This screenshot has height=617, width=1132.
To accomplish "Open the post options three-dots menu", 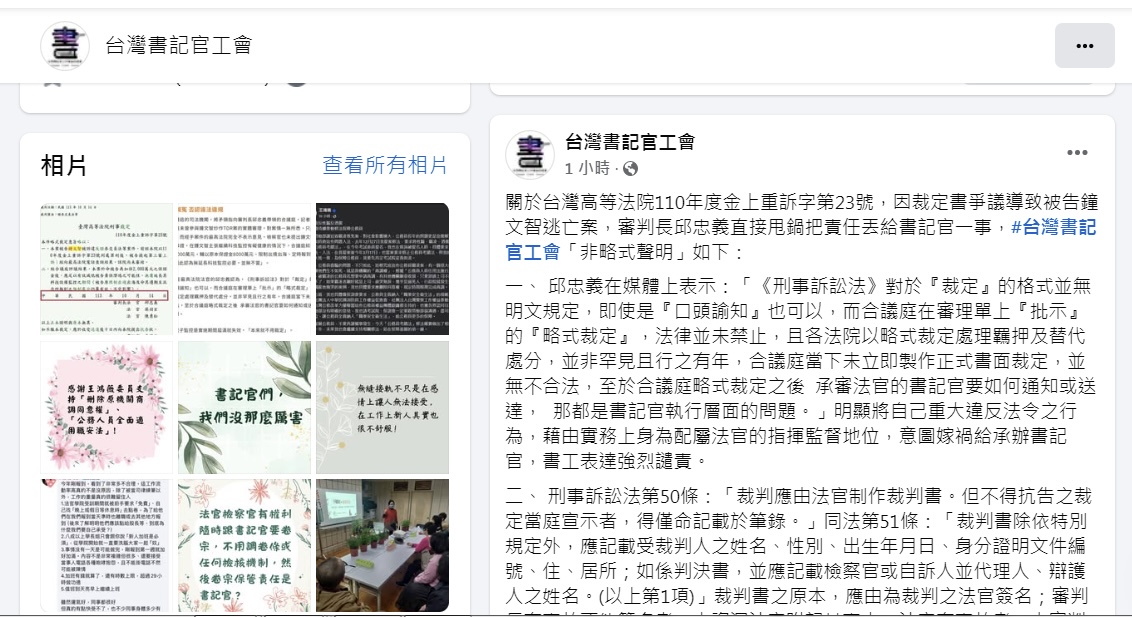I will point(1077,152).
